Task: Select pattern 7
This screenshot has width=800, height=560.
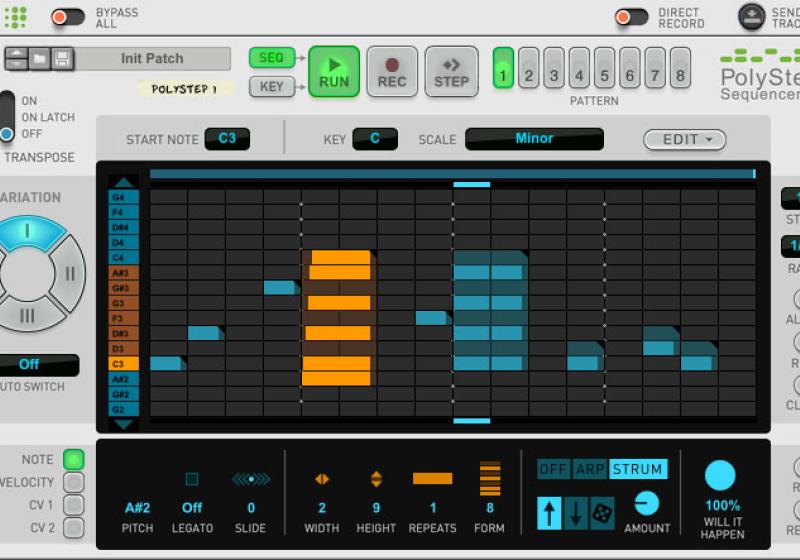Action: (x=655, y=68)
